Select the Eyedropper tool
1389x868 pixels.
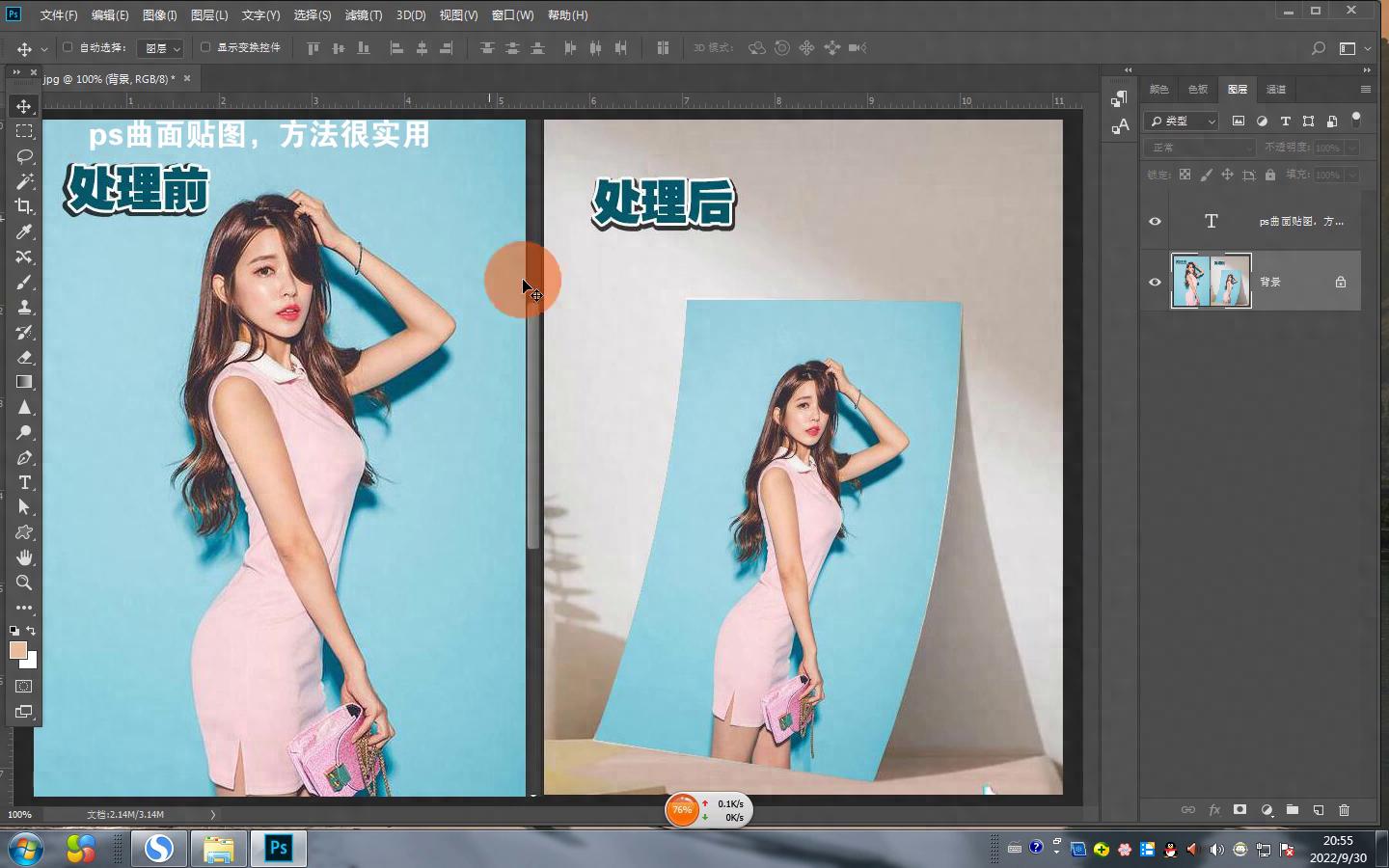coord(24,231)
